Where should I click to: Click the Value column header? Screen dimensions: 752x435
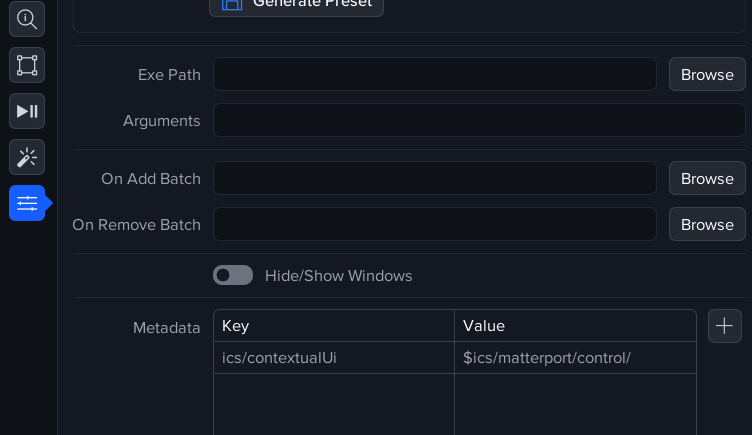click(575, 326)
